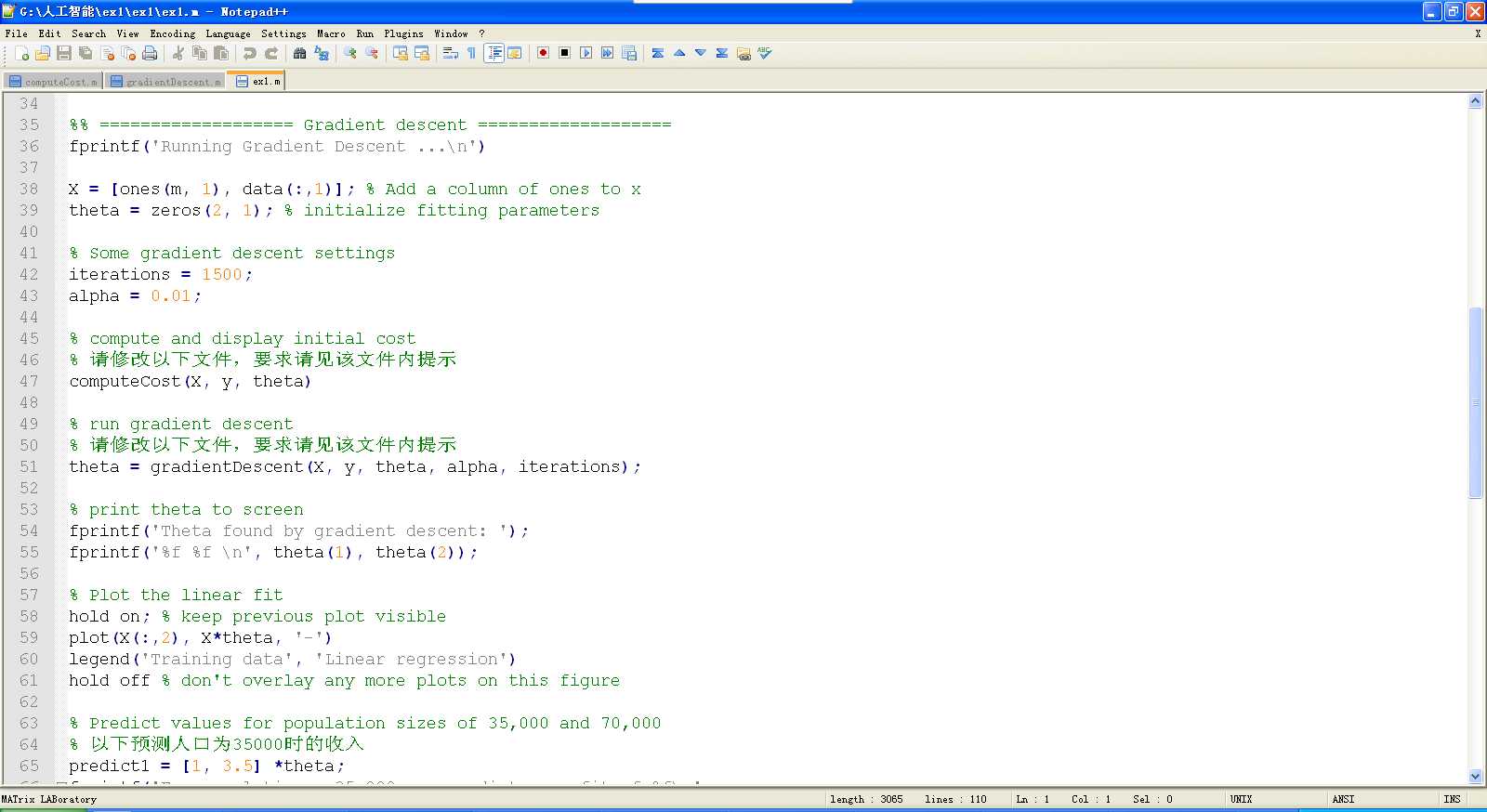Viewport: 1487px width, 812px height.
Task: Click the INS insert mode indicator
Action: pyautogui.click(x=1452, y=799)
